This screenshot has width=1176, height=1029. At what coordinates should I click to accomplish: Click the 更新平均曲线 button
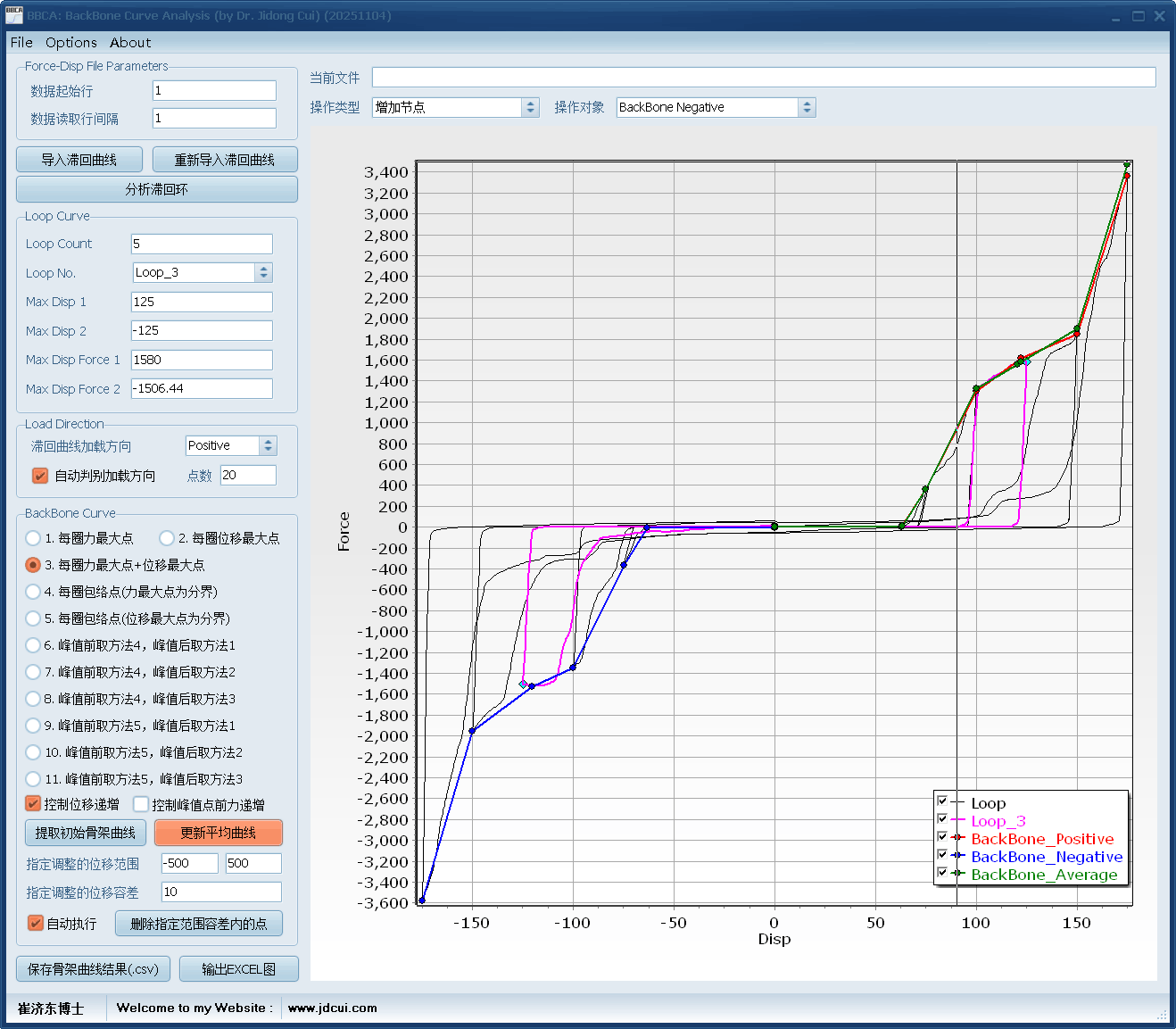coord(219,833)
